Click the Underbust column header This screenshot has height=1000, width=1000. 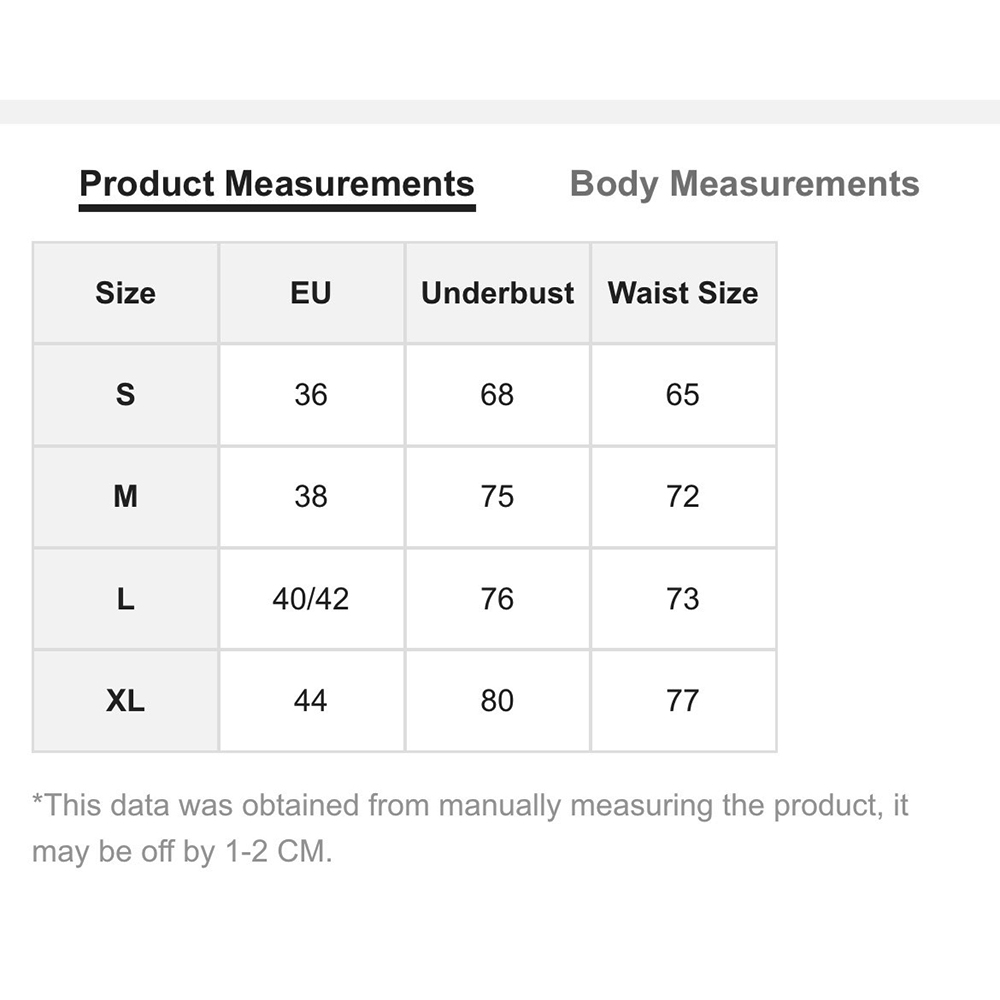point(497,293)
